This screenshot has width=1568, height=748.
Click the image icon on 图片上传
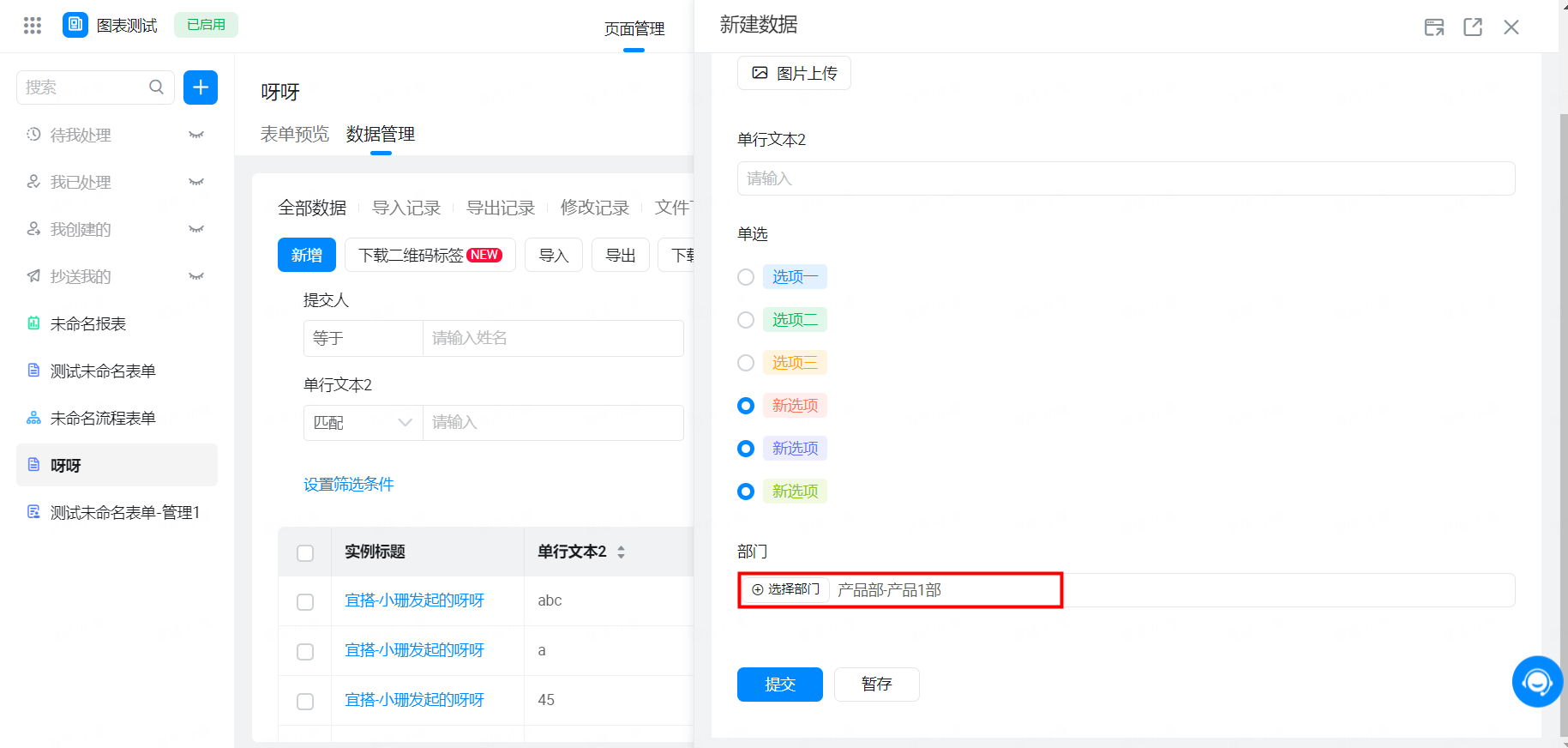[760, 73]
